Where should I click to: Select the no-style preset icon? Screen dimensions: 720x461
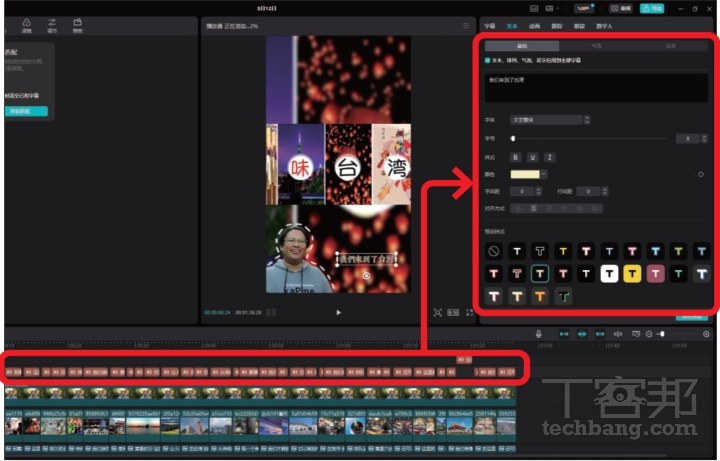[x=494, y=251]
